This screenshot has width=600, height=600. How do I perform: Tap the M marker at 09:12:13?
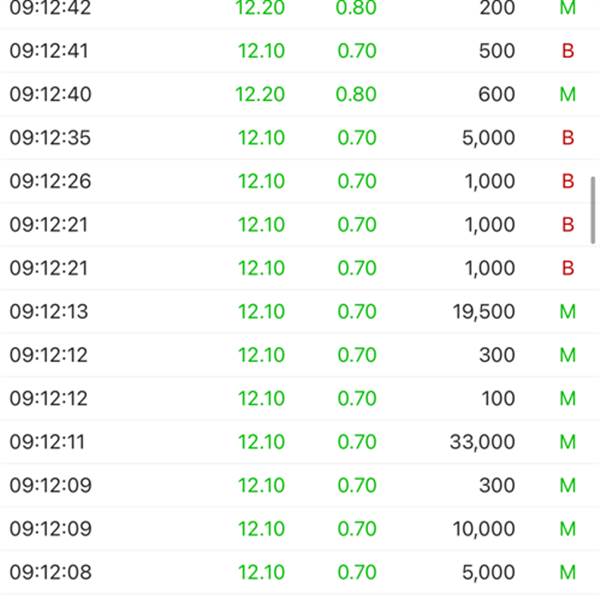[x=568, y=312]
